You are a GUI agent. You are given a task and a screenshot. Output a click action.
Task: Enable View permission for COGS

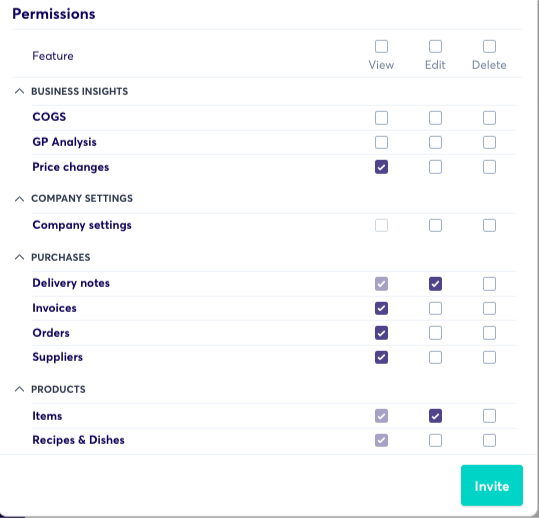[381, 118]
